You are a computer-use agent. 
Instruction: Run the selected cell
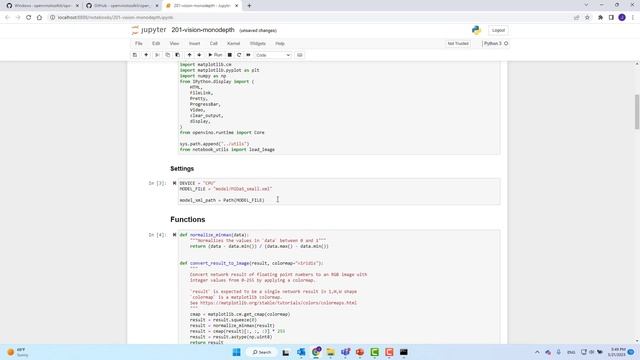point(215,55)
